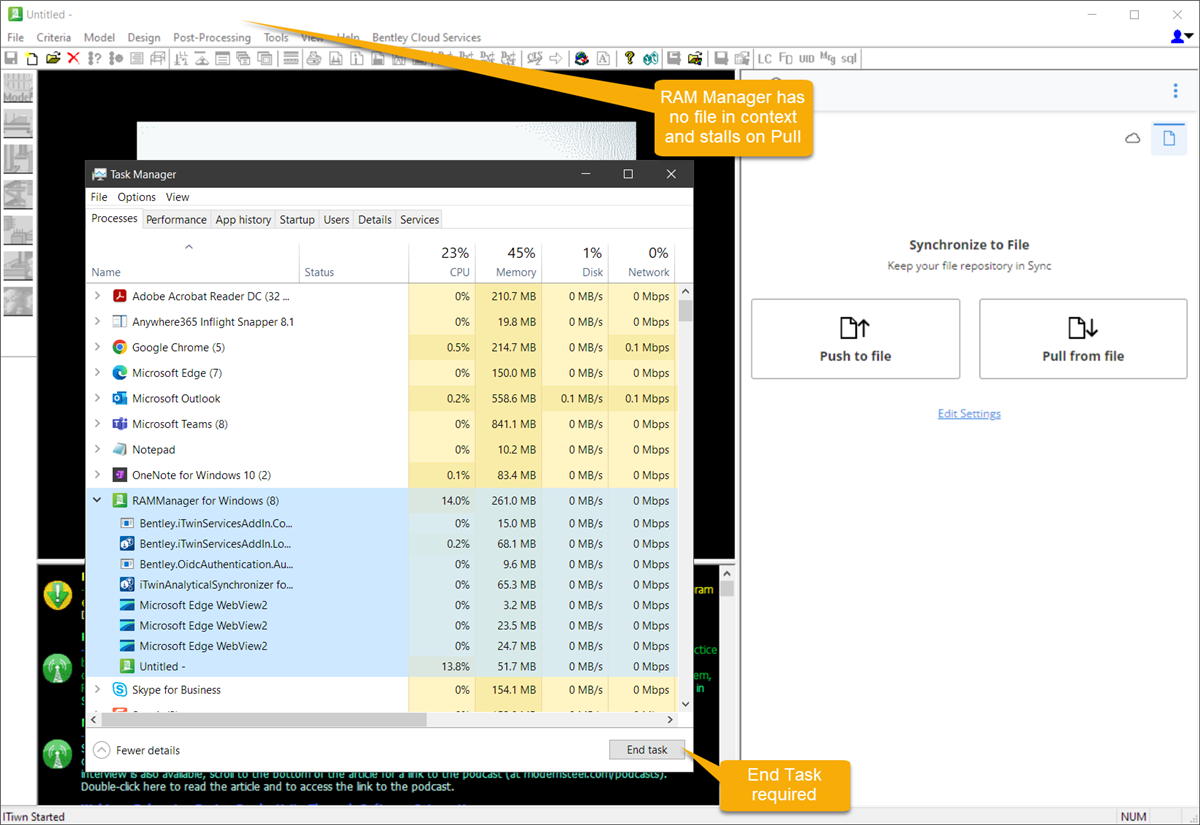Screen dimensions: 1200x825
Task: Open the Startup tab in Task Manager
Action: 297,220
